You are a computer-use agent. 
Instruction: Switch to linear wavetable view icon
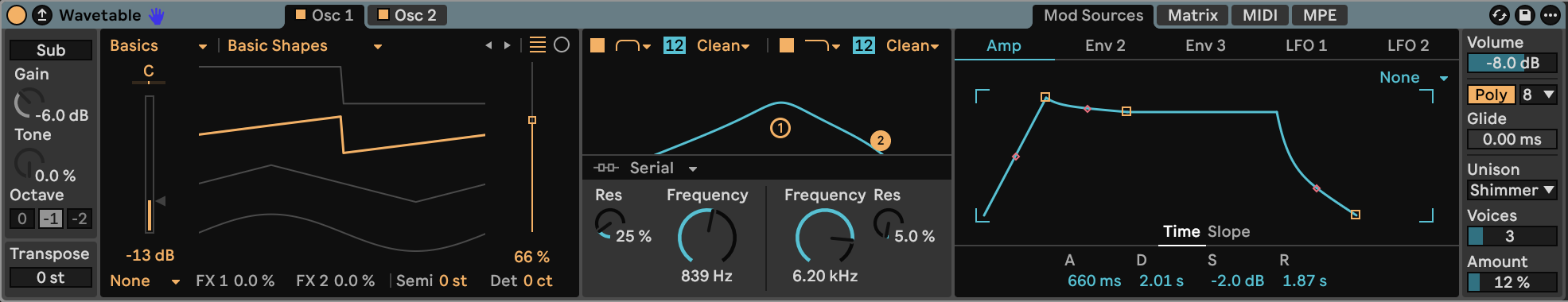click(538, 45)
